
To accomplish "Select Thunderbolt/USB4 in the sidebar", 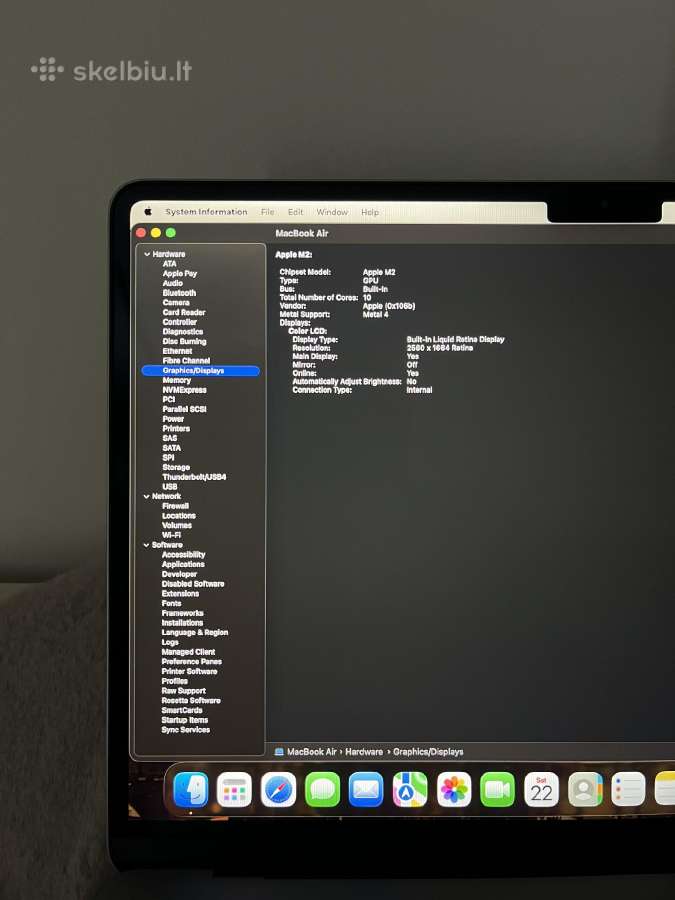I will coord(194,477).
